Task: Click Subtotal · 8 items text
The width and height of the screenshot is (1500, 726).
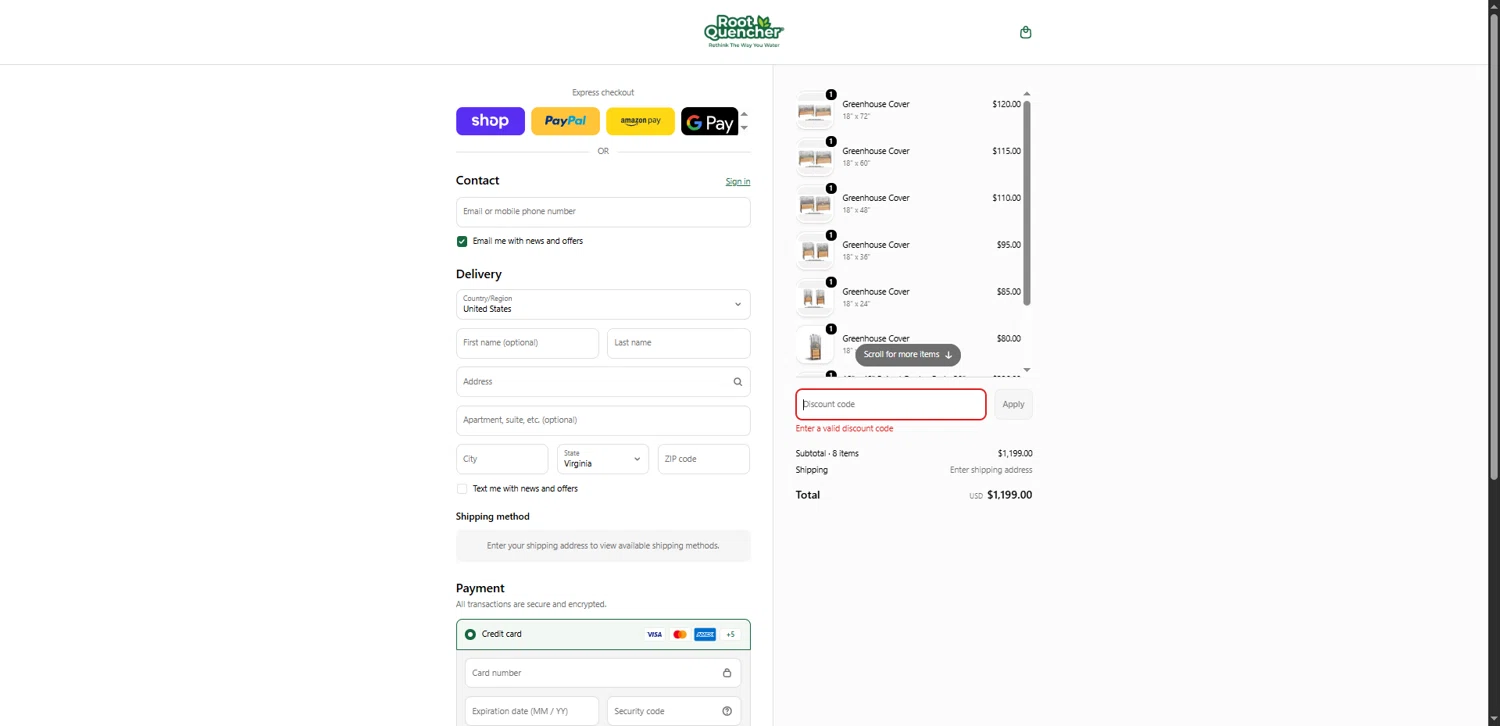Action: pyautogui.click(x=827, y=454)
